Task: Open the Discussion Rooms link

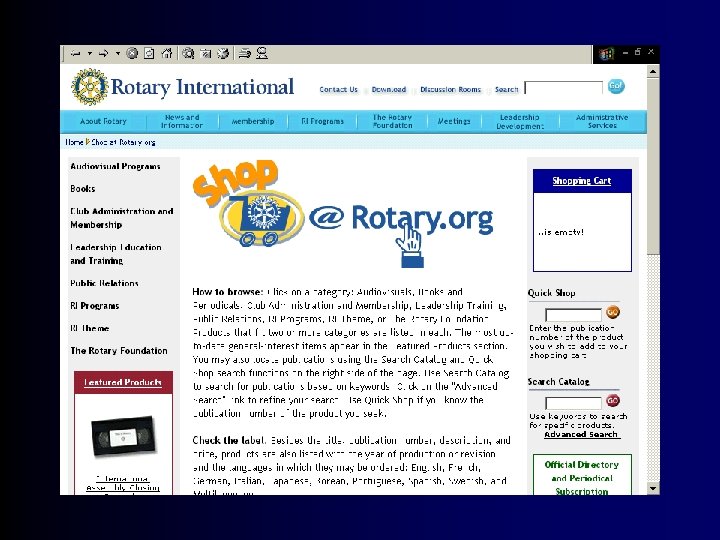Action: [x=450, y=90]
